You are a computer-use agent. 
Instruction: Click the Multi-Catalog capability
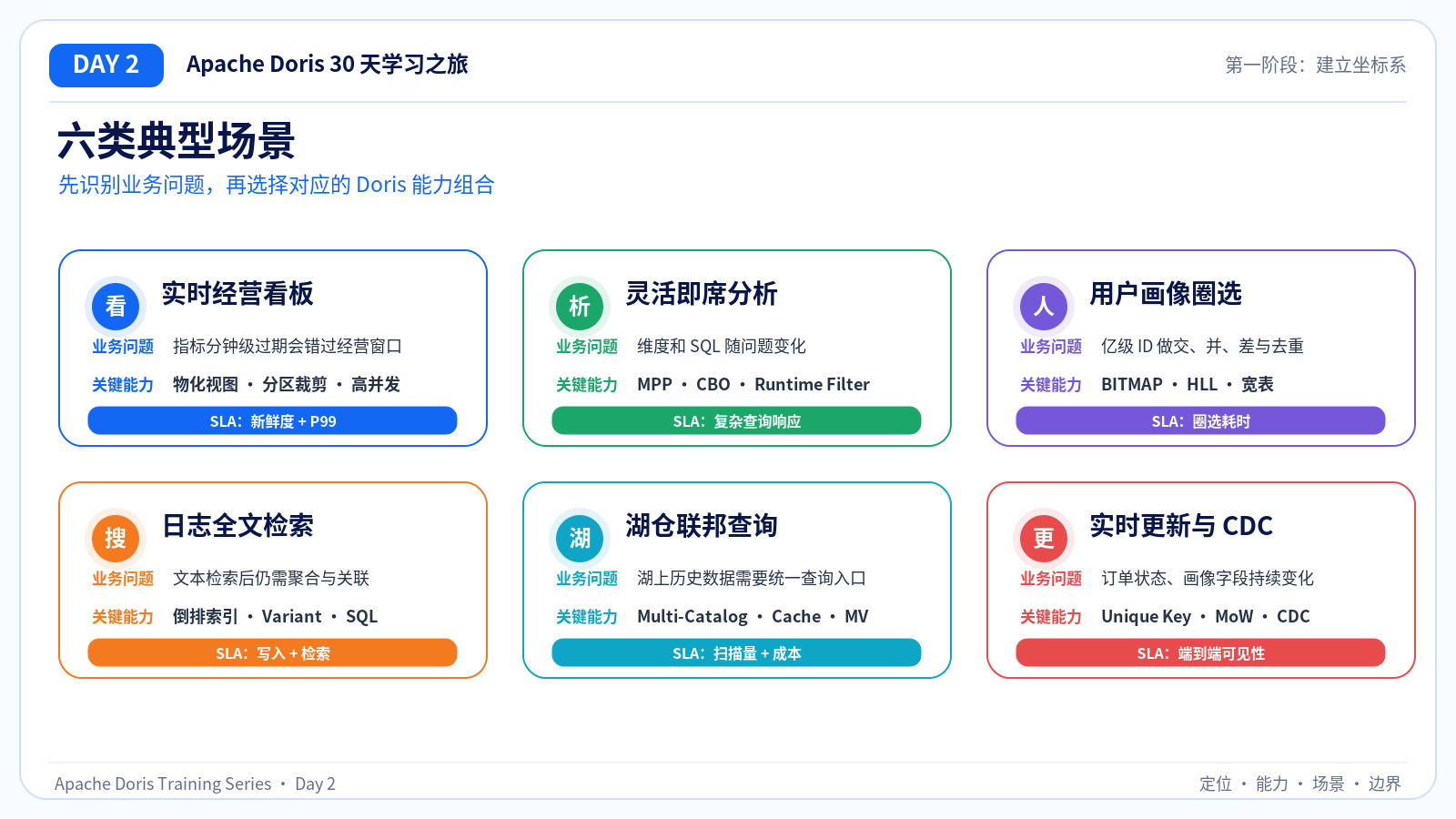(693, 617)
